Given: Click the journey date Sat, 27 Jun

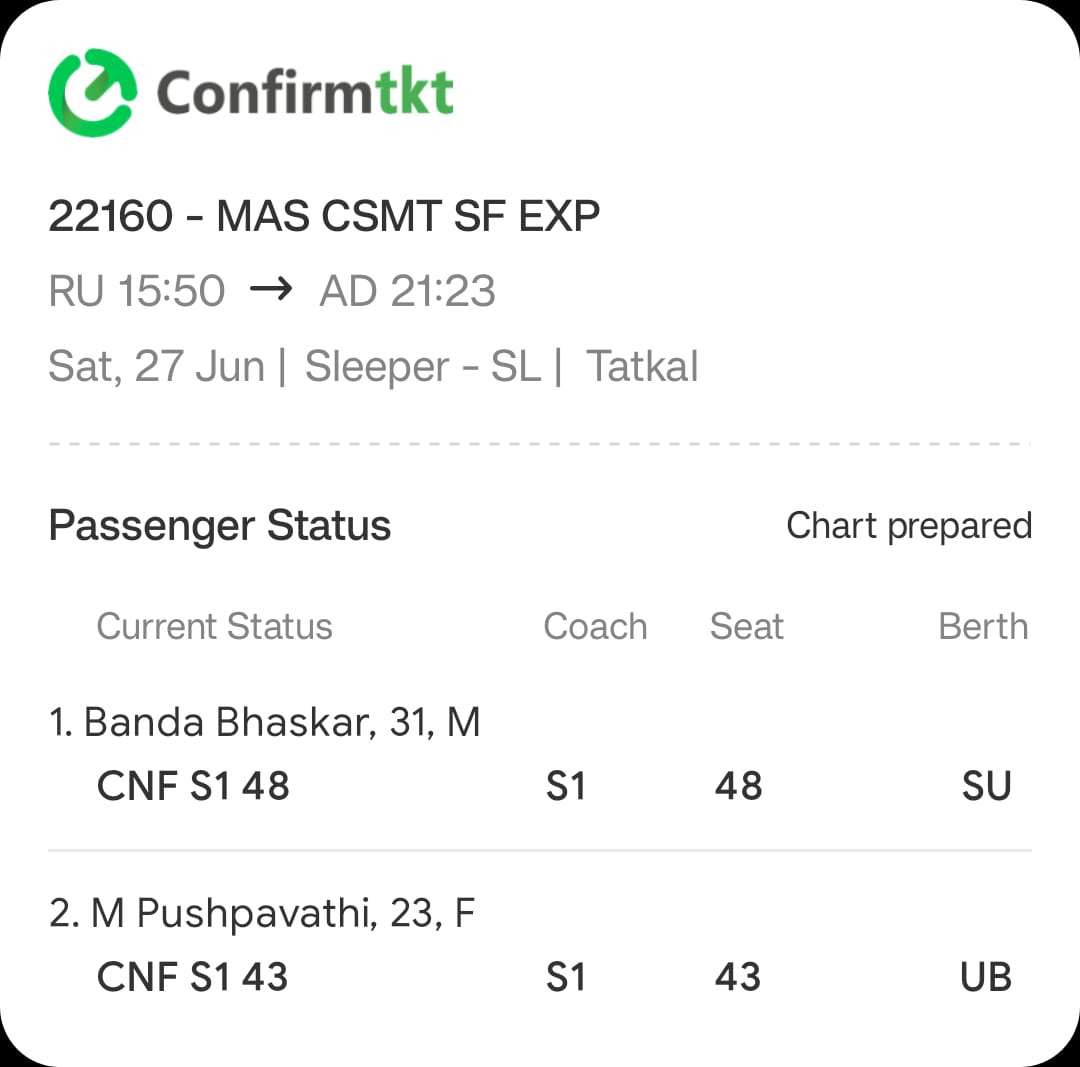Looking at the screenshot, I should tap(156, 366).
